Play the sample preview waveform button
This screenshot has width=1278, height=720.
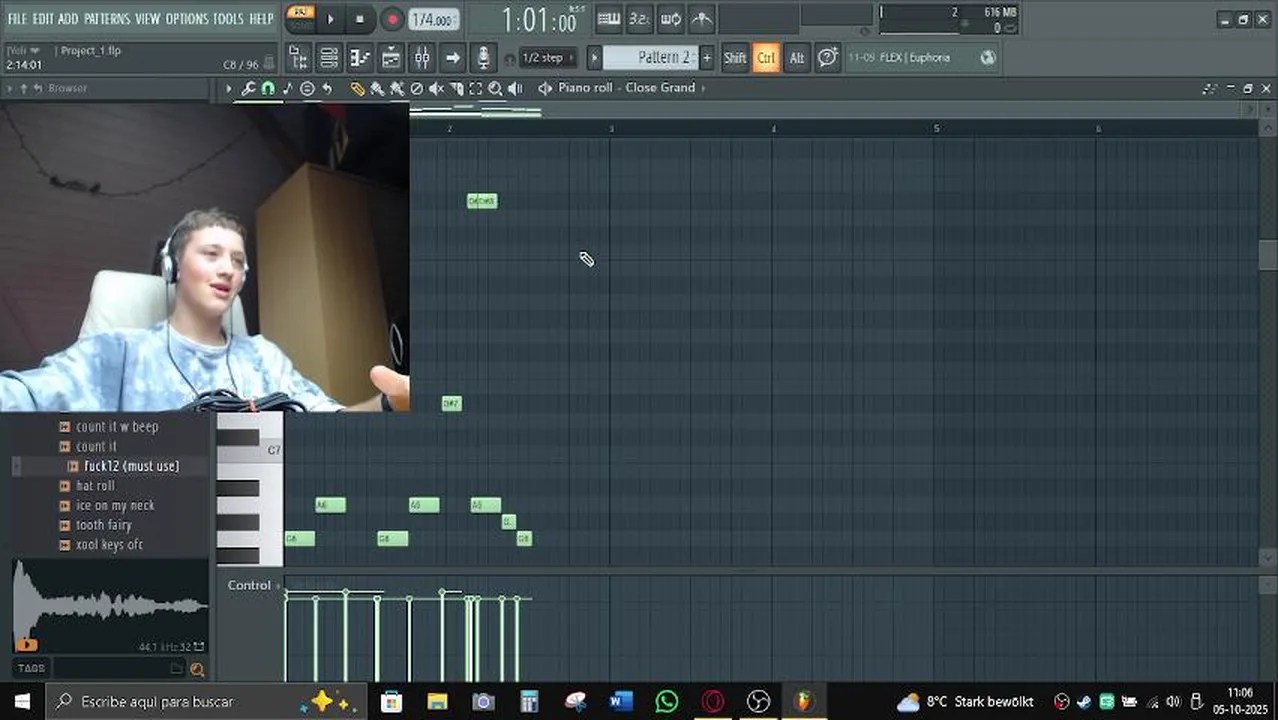coord(26,646)
